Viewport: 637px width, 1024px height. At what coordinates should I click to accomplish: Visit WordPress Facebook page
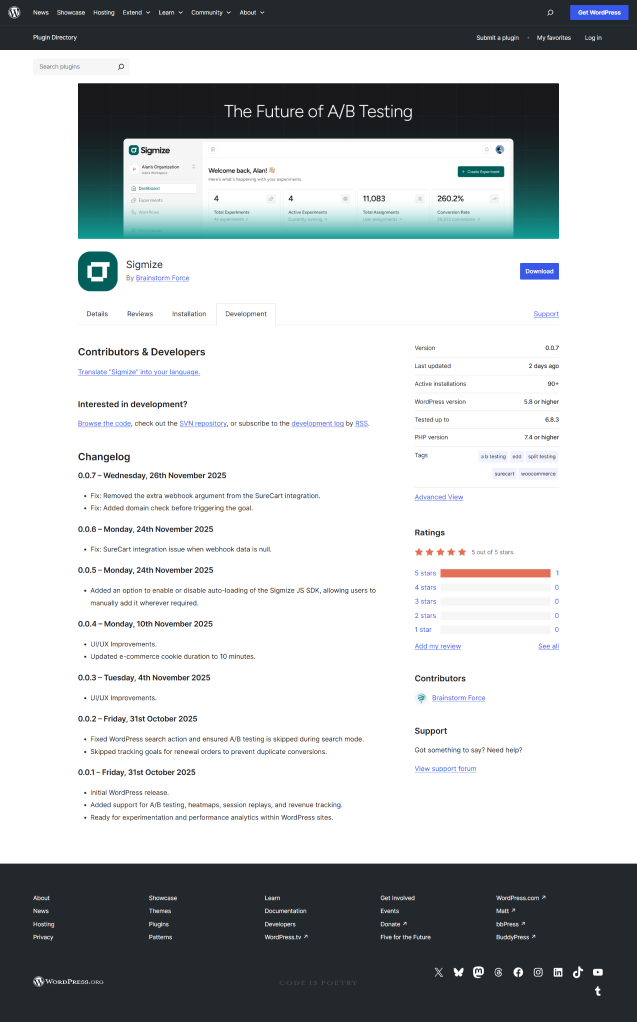pos(518,972)
